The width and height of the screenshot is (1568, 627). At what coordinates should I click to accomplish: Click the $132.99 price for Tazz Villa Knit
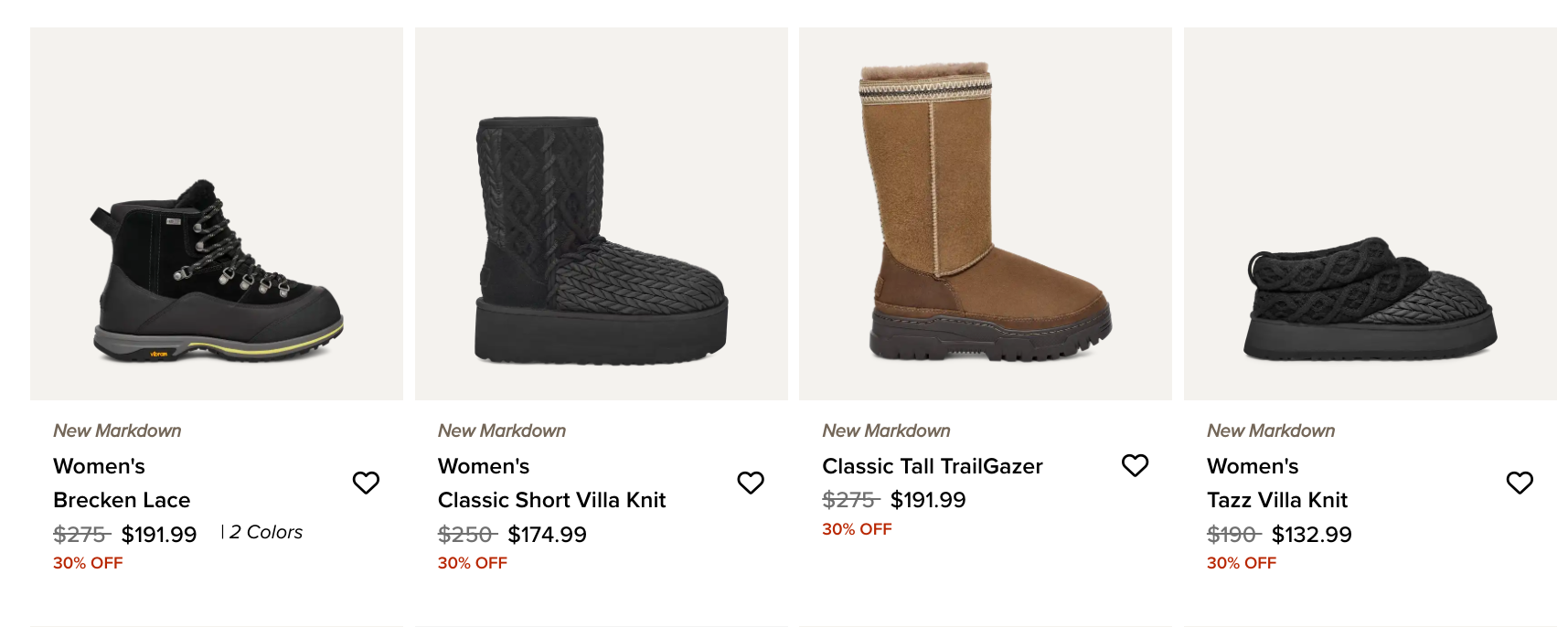point(1311,535)
